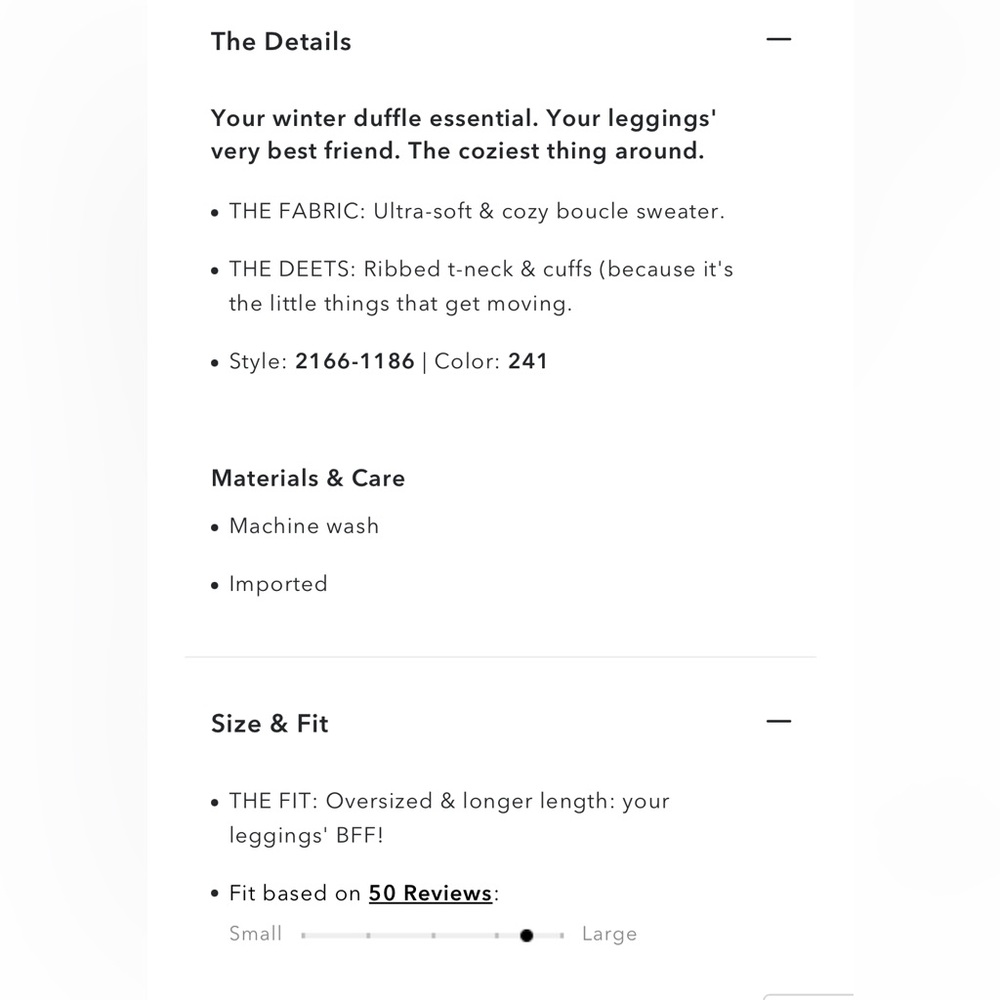Set fit slider to the Small-end tick

click(304, 936)
